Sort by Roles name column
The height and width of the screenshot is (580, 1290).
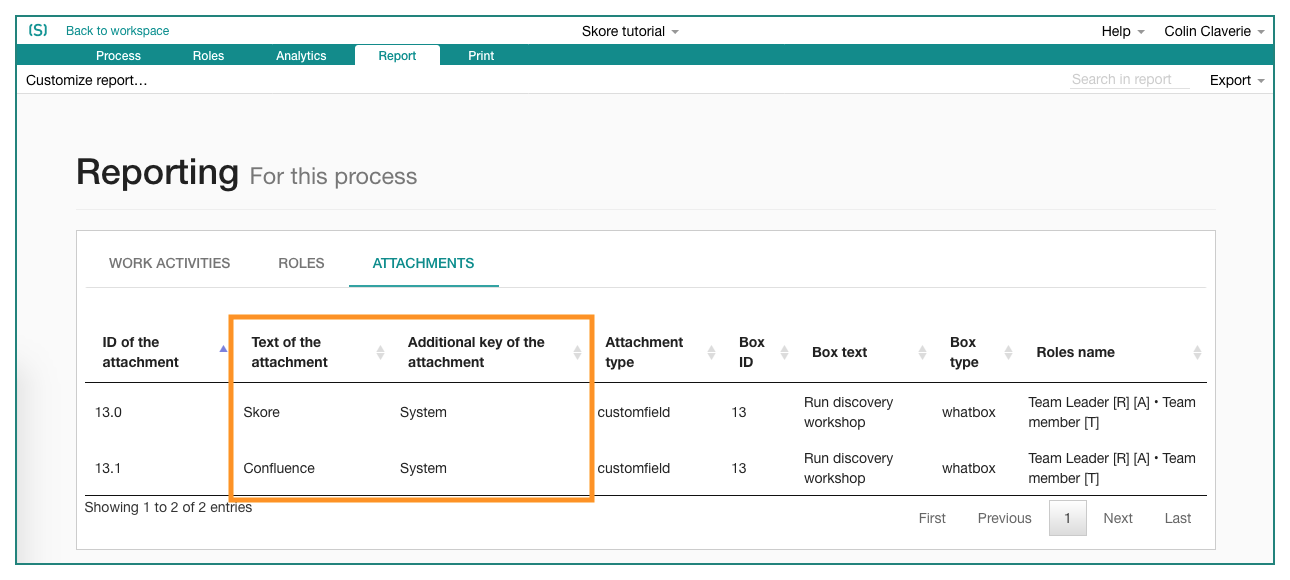pyautogui.click(x=1113, y=352)
